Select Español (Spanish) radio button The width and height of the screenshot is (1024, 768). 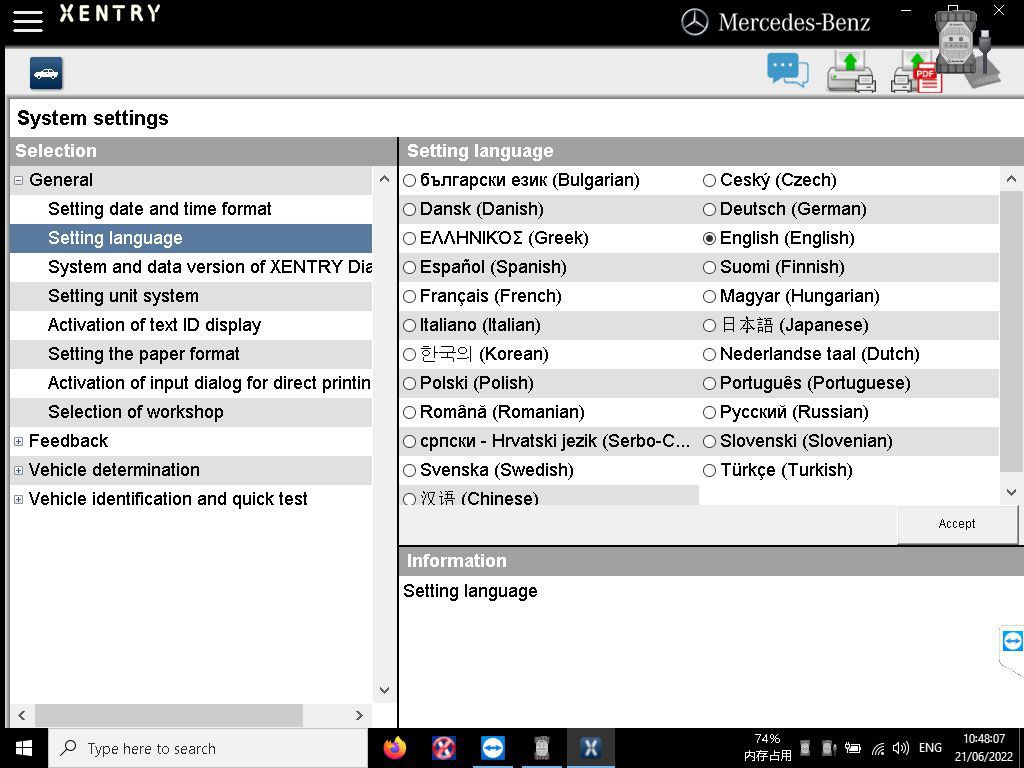(409, 268)
